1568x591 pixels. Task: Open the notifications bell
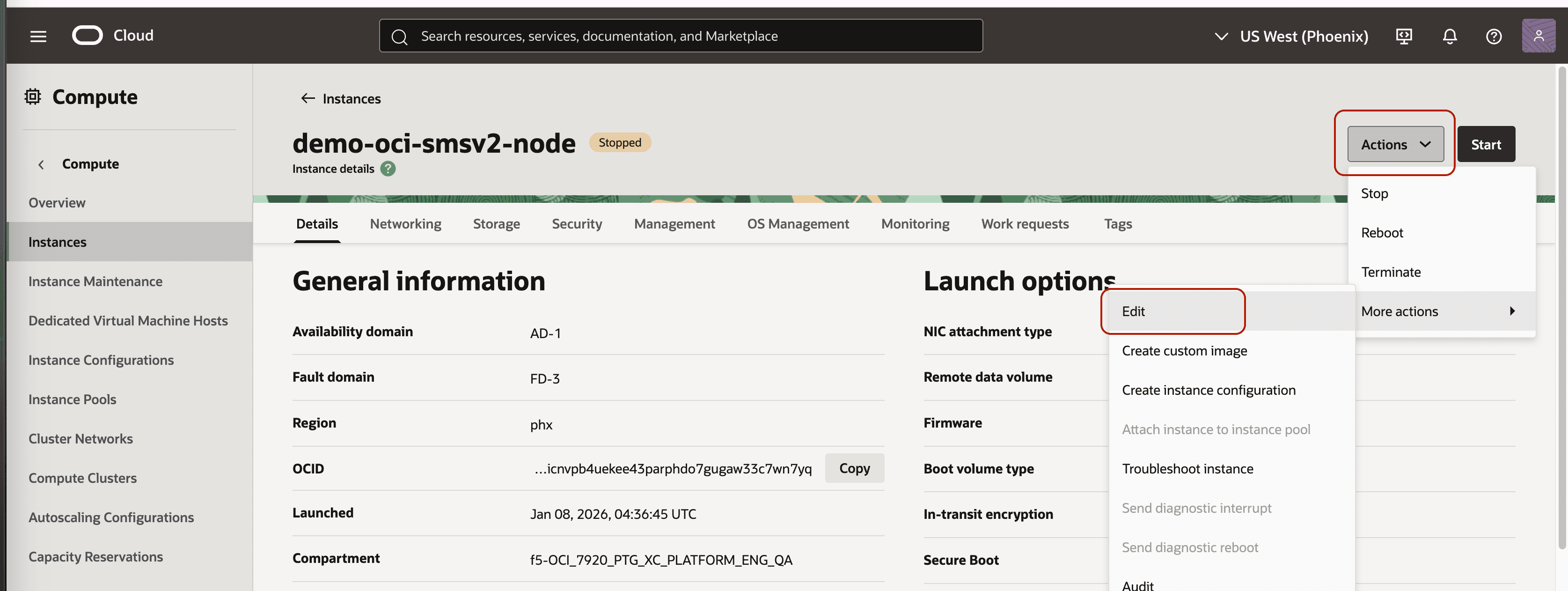tap(1450, 36)
